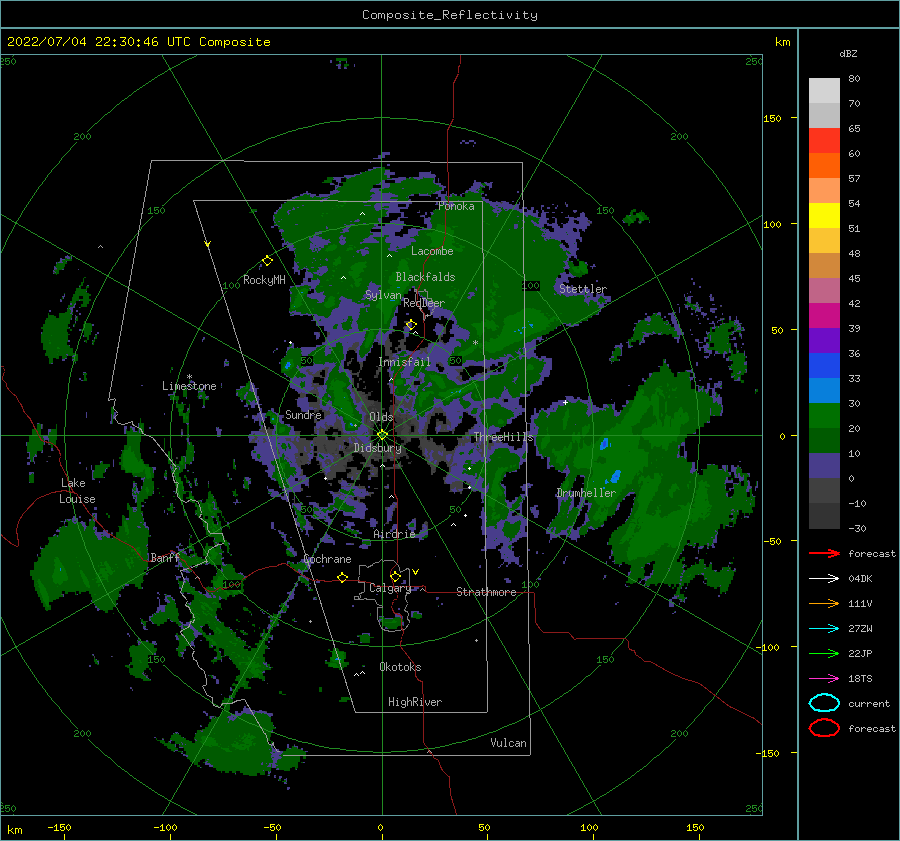The image size is (900, 841).
Task: Select the 80 dBZ color swatch
Action: (x=824, y=91)
